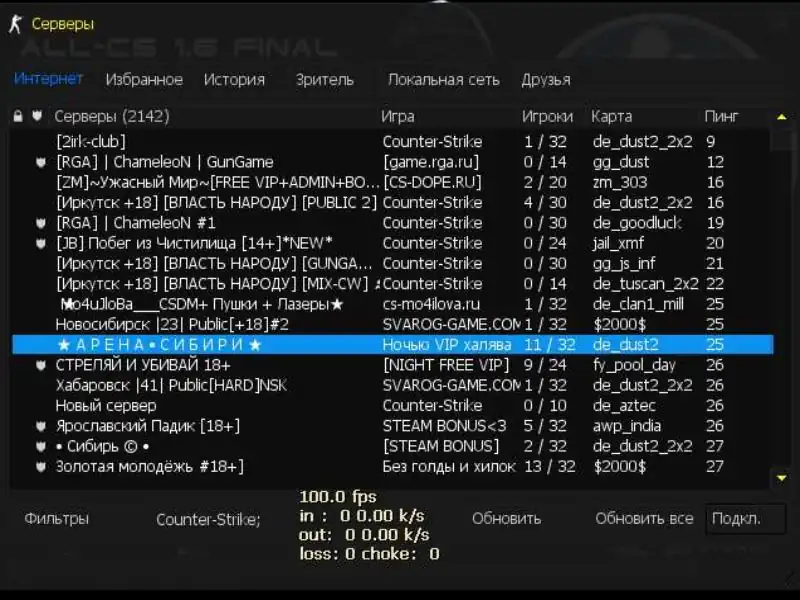Sort by the lock password column icon
The width and height of the screenshot is (800, 600).
click(x=18, y=116)
